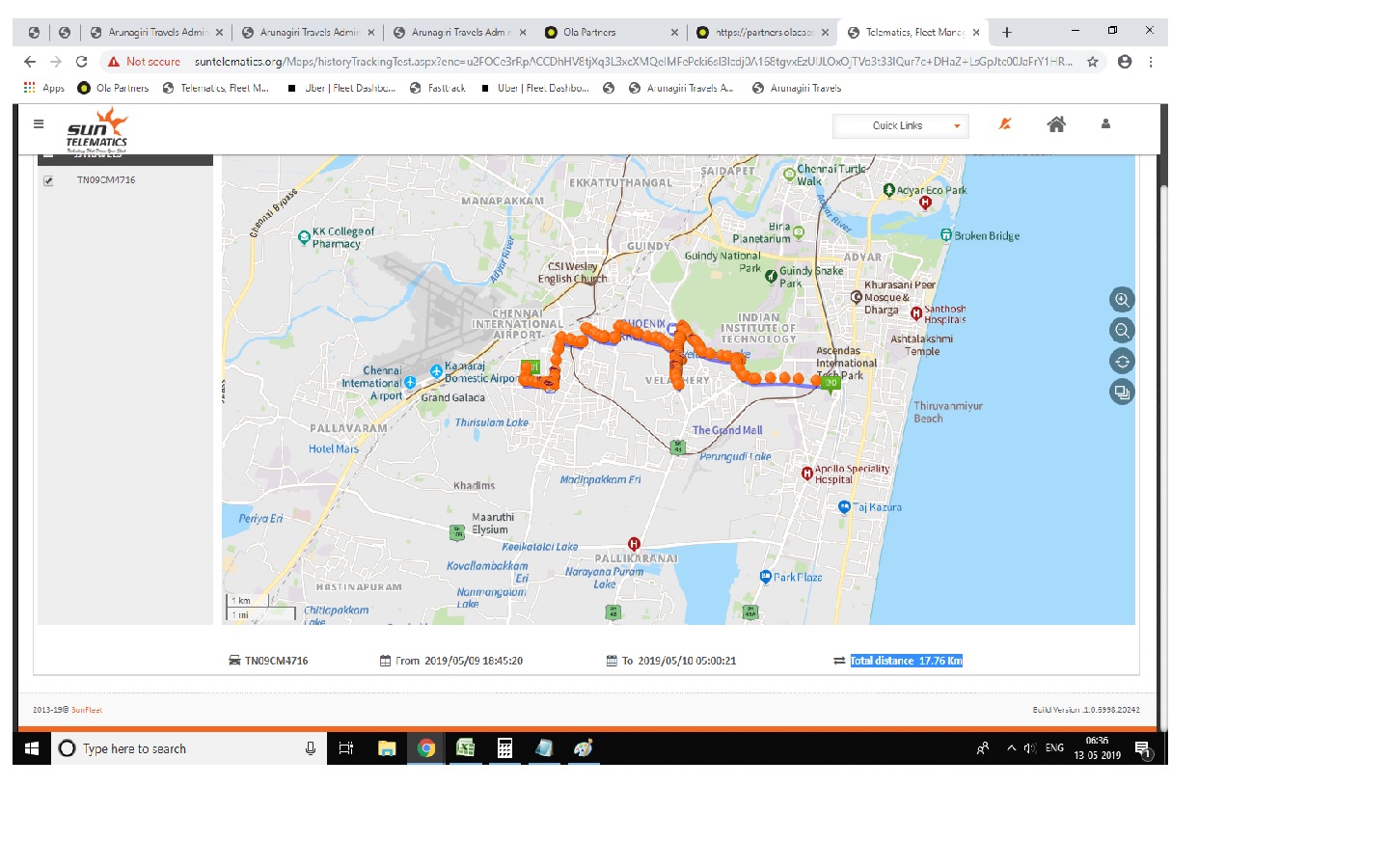Switch to the partners.olacabs browser tab

click(x=762, y=32)
